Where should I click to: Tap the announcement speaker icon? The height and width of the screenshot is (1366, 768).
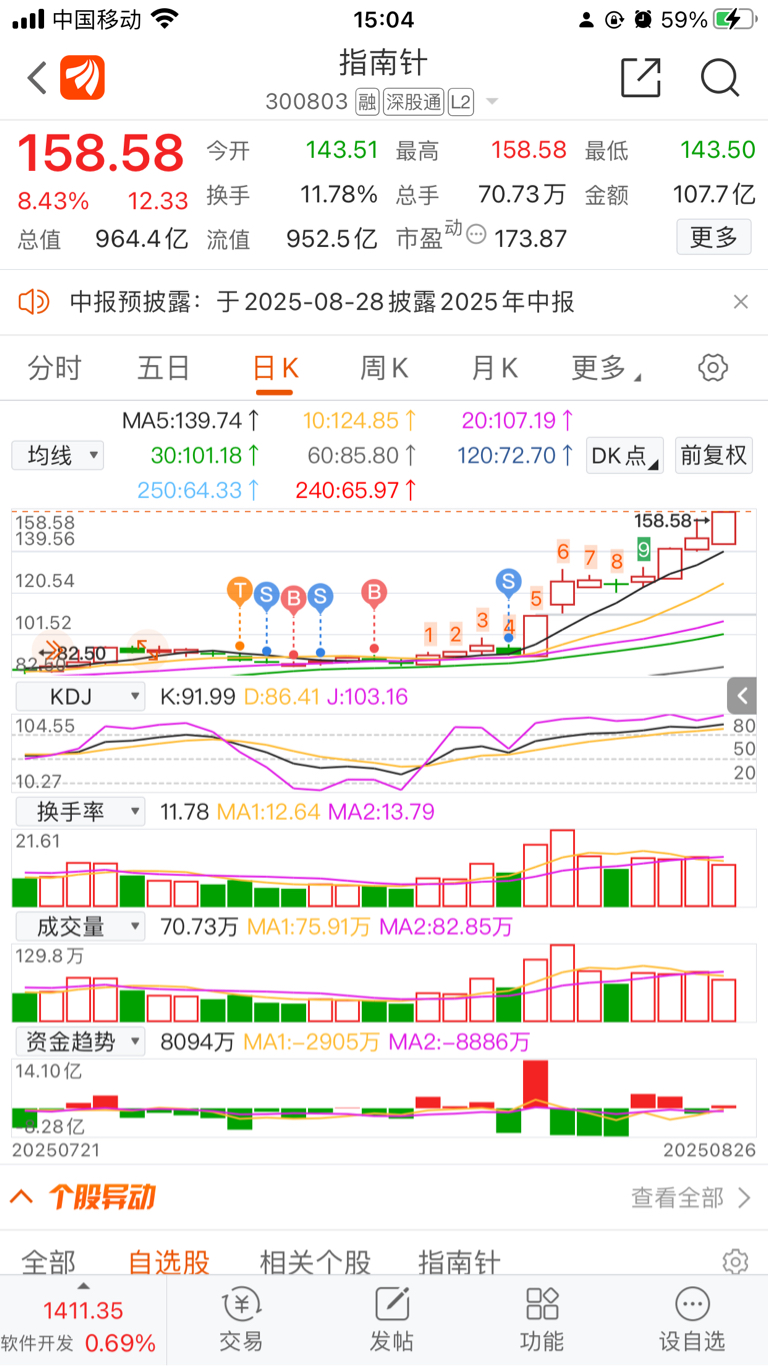coord(34,301)
